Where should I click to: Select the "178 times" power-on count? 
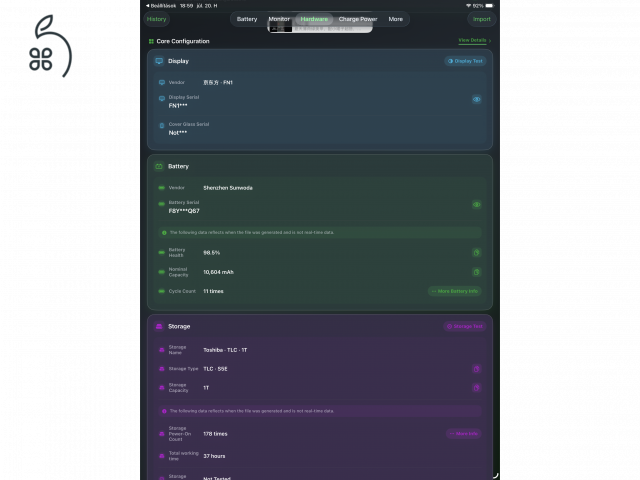tap(215, 434)
